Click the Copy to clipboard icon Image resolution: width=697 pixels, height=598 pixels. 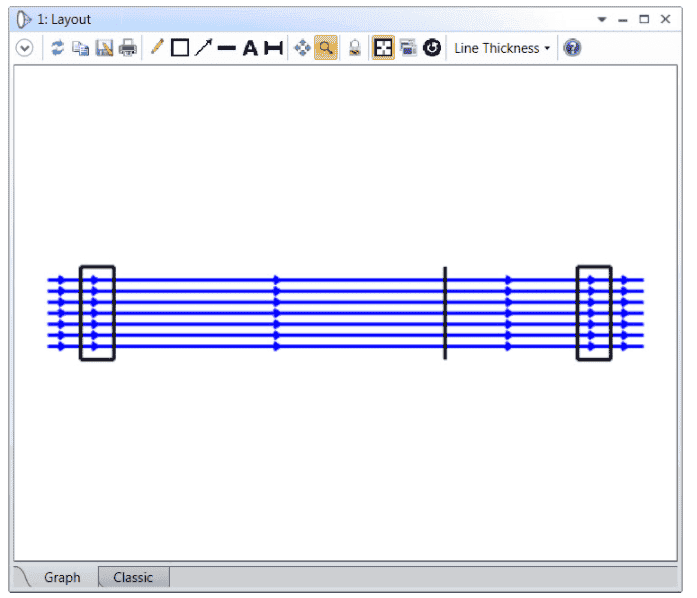pyautogui.click(x=80, y=48)
